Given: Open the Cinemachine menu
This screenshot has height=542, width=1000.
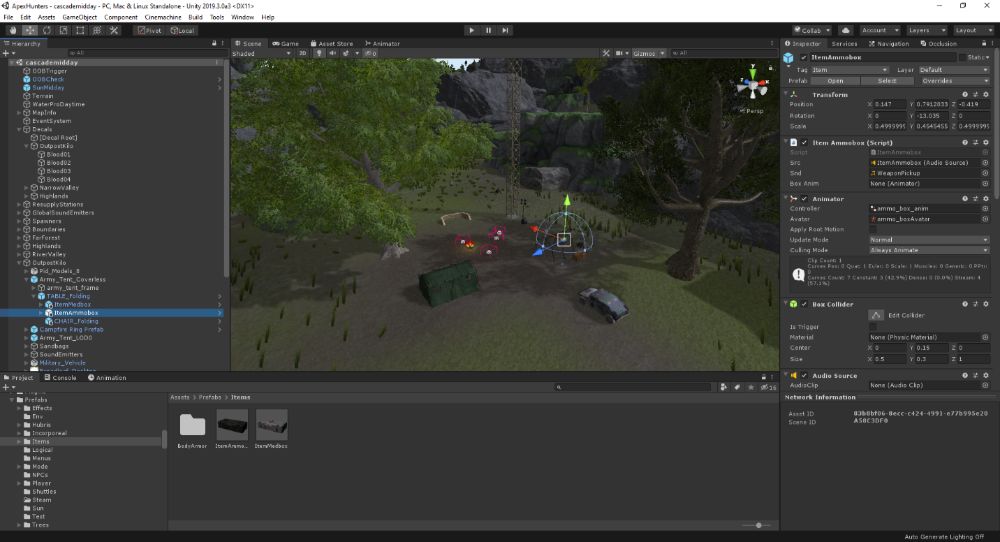Looking at the screenshot, I should pyautogui.click(x=163, y=17).
